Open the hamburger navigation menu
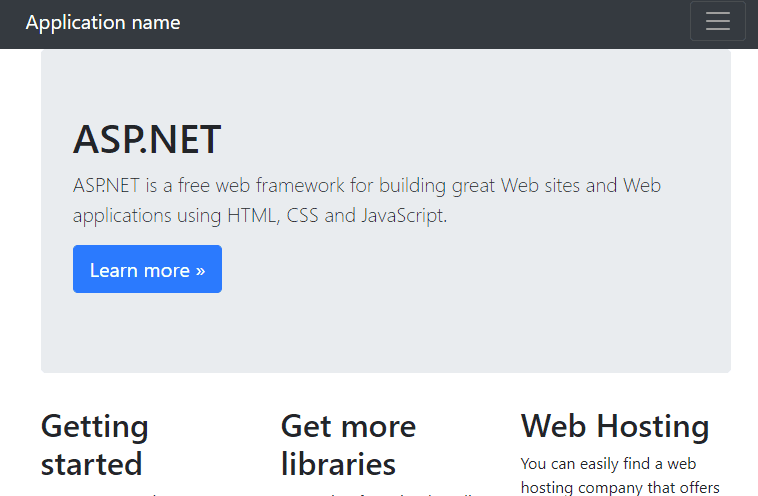The image size is (758, 496). pyautogui.click(x=717, y=21)
